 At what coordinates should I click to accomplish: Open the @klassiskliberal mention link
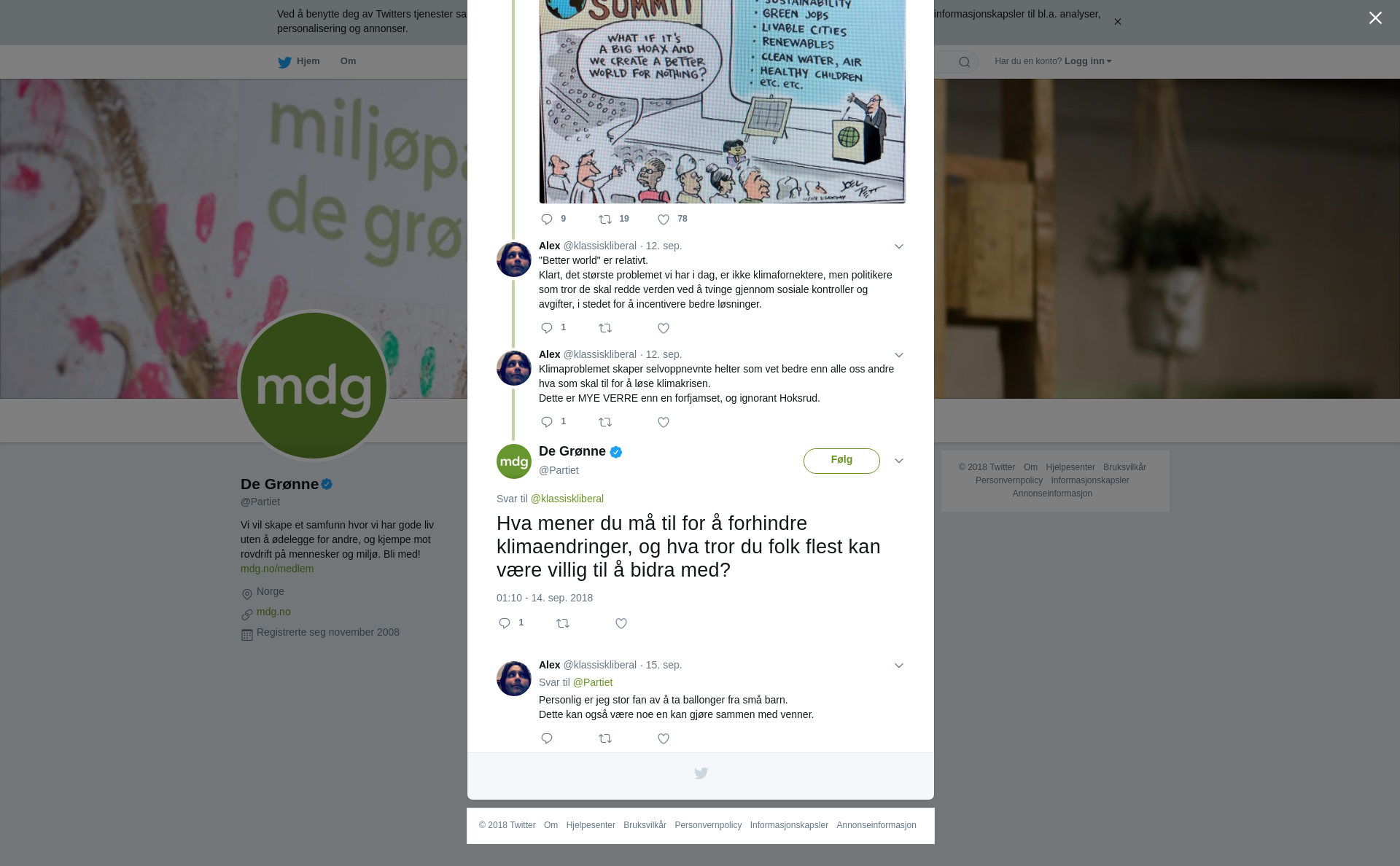click(x=567, y=499)
